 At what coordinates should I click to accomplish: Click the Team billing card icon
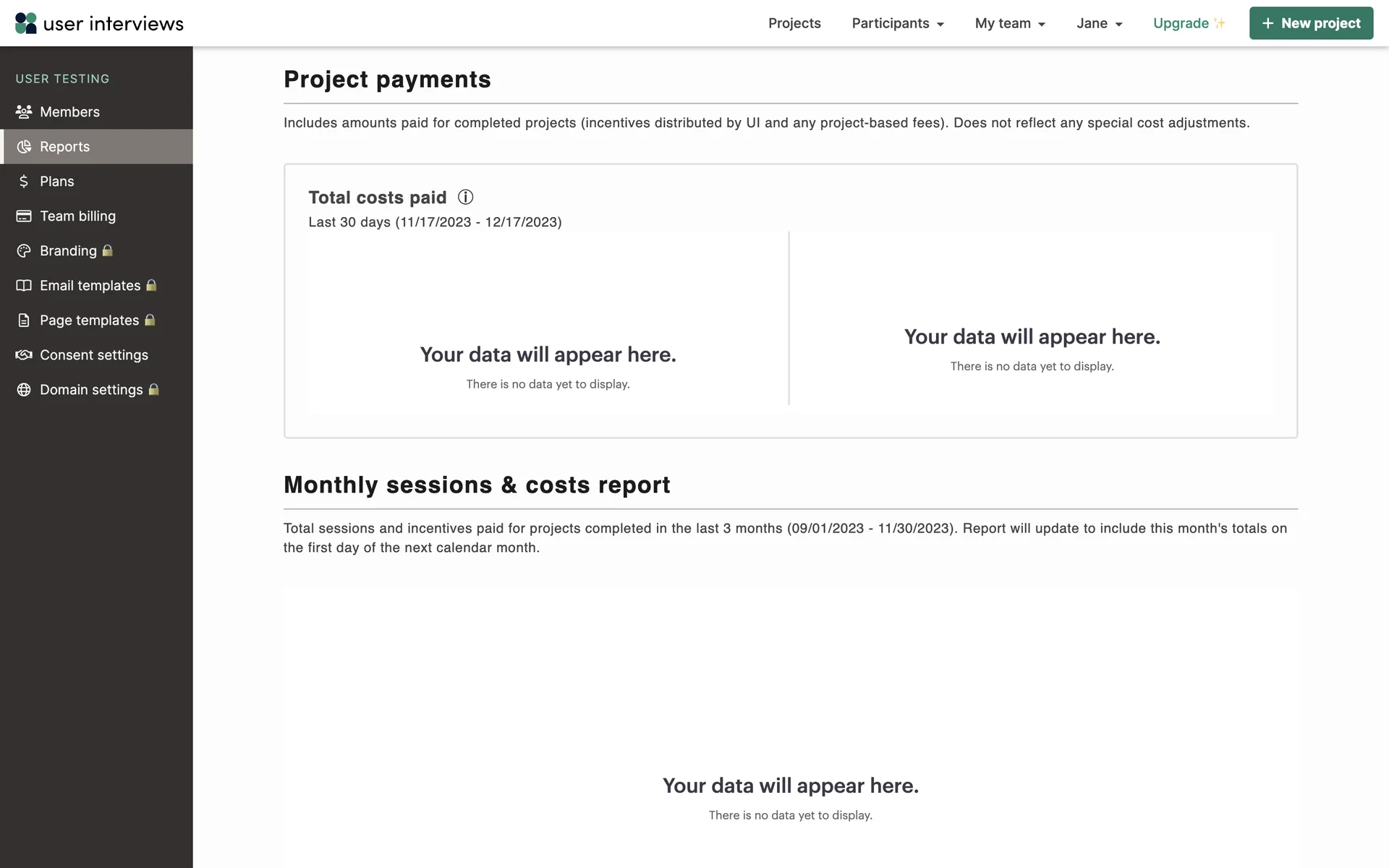click(24, 216)
